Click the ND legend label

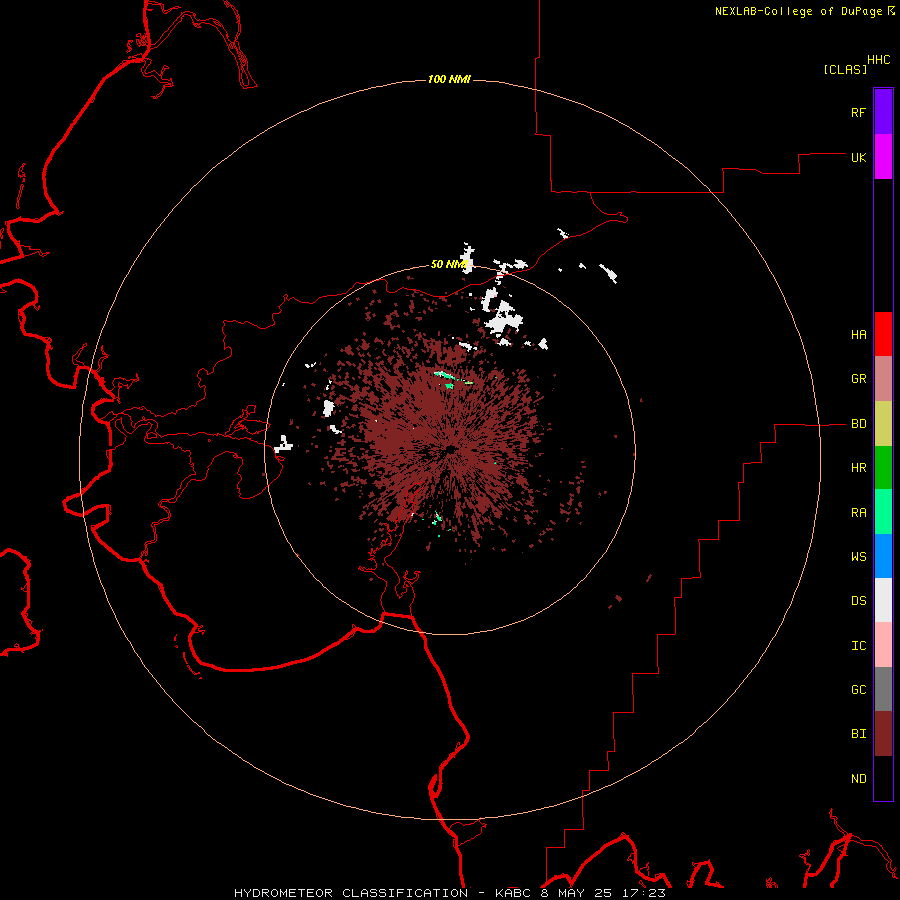pyautogui.click(x=858, y=779)
